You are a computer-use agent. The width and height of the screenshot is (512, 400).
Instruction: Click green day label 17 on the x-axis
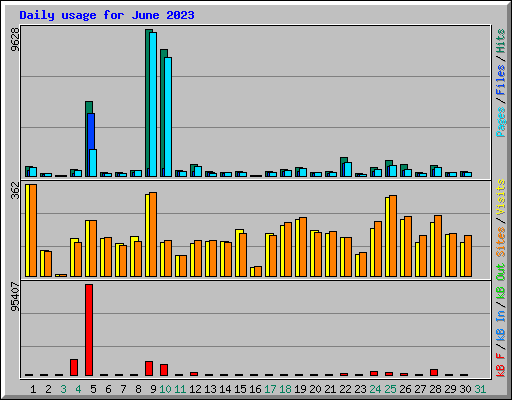(270, 389)
